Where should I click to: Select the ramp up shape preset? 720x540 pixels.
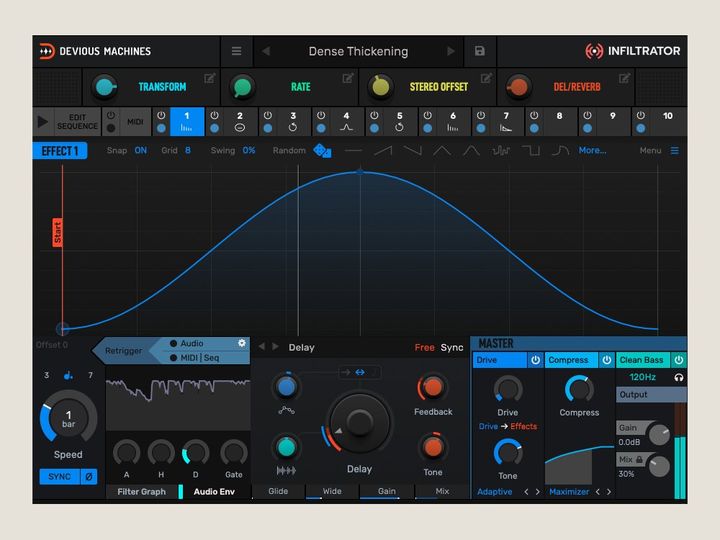382,151
